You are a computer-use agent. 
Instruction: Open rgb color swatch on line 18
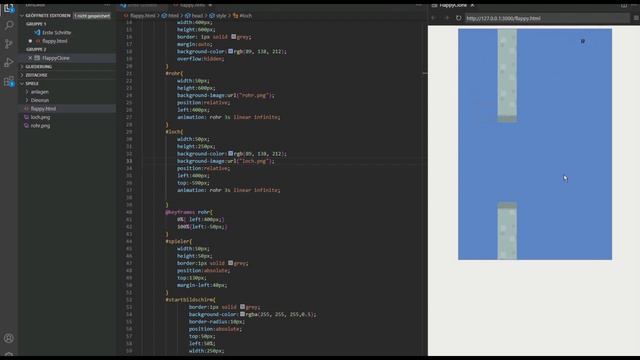point(230,51)
